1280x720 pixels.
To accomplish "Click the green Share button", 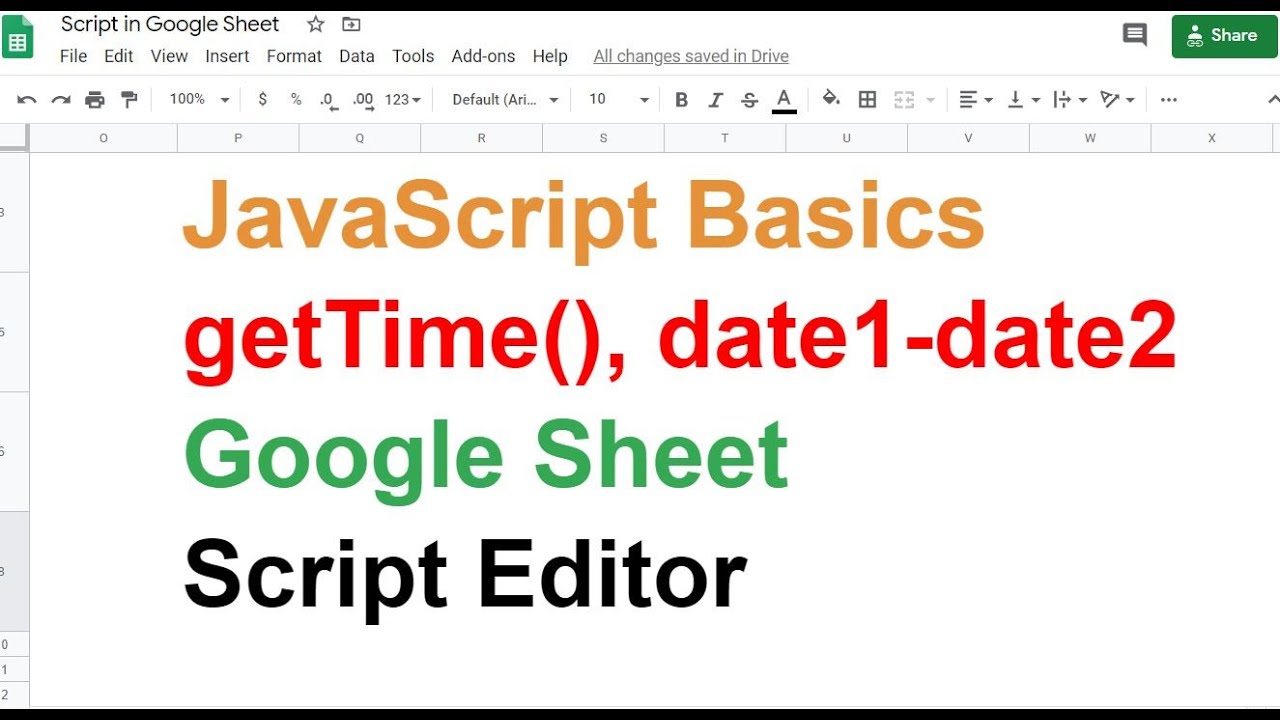I will pyautogui.click(x=1225, y=36).
